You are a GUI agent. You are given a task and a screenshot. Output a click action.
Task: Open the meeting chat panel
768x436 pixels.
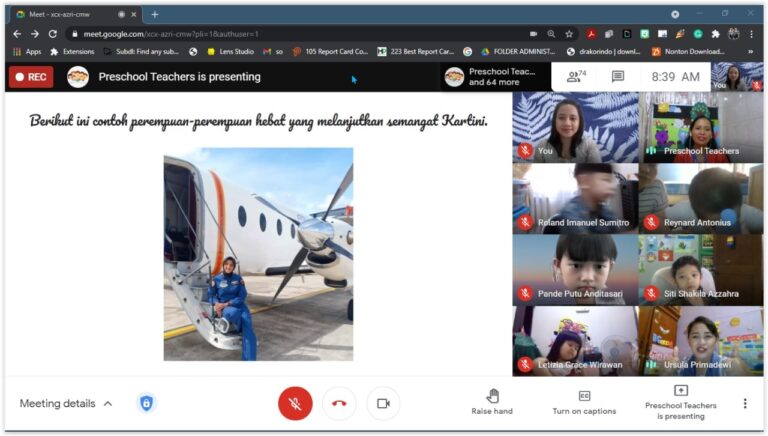[x=618, y=77]
